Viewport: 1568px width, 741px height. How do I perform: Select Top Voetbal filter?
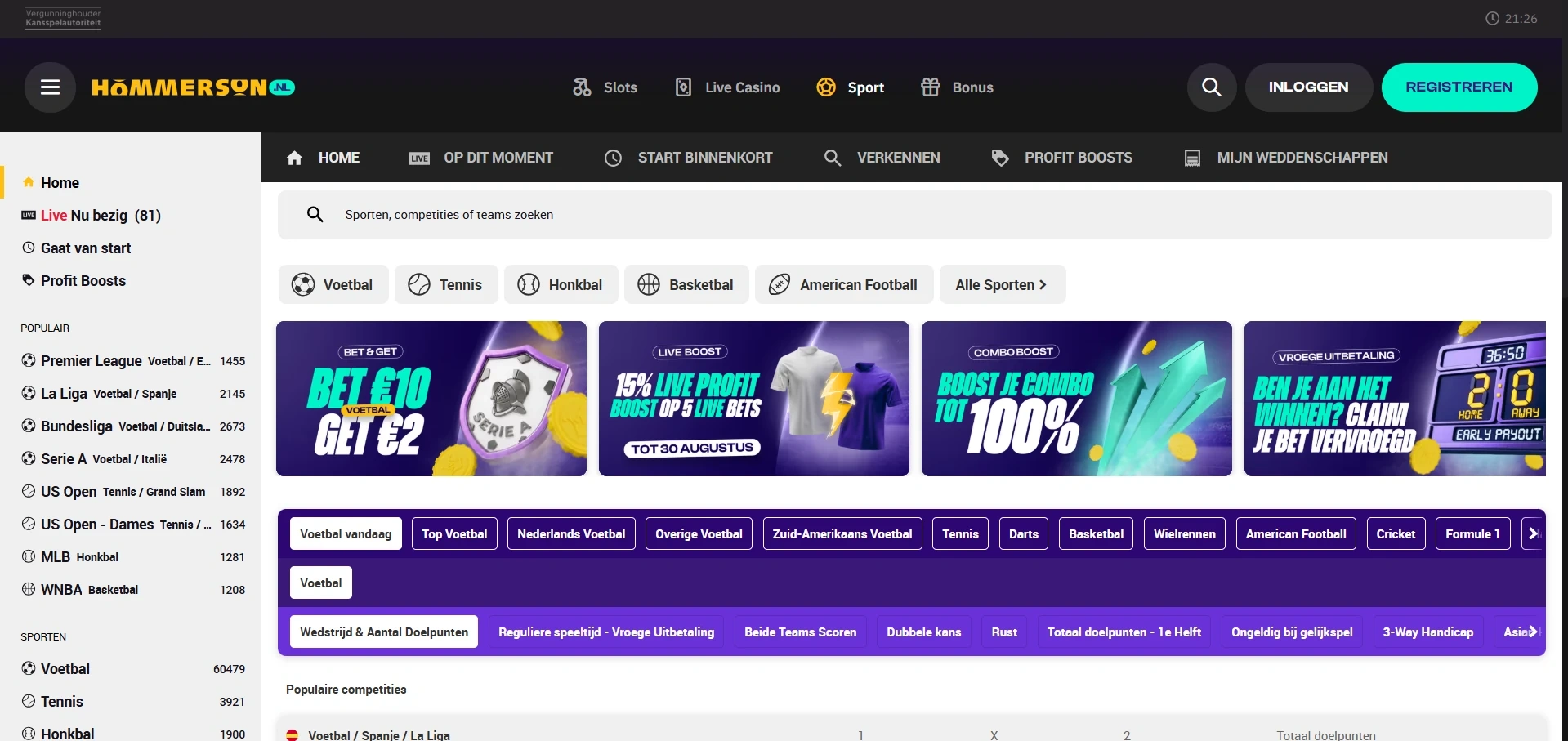click(x=454, y=533)
